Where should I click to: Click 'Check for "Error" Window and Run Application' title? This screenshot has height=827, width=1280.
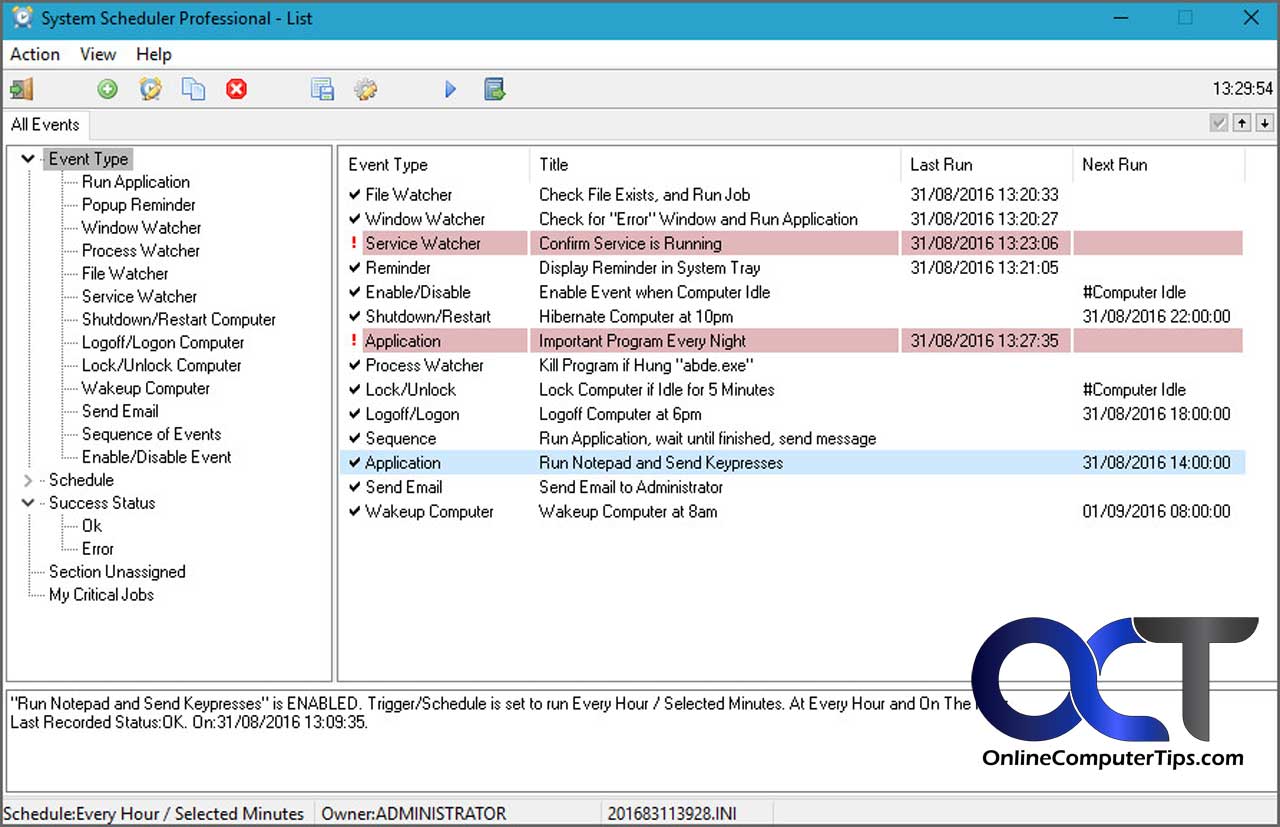tap(698, 219)
